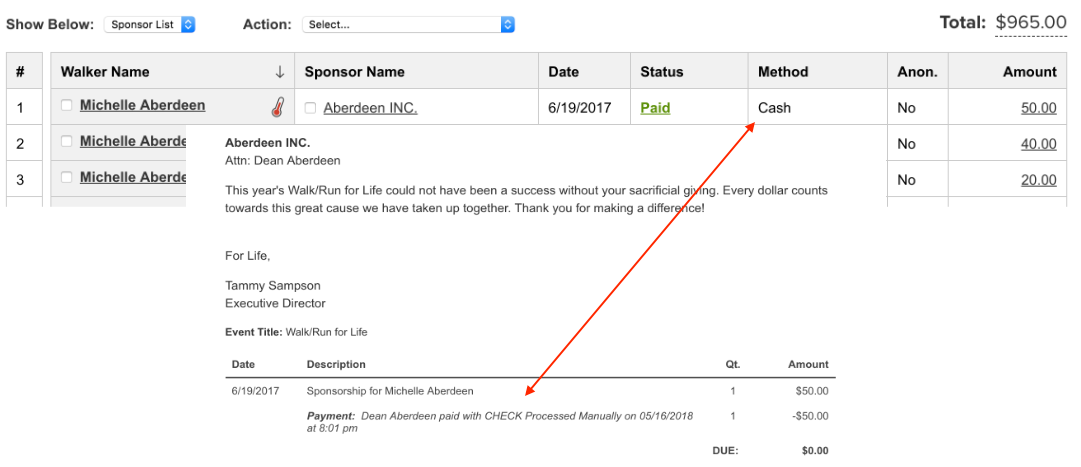Screen dimensions: 1081x467
Task: Click the green Paid status link
Action: coord(655,108)
